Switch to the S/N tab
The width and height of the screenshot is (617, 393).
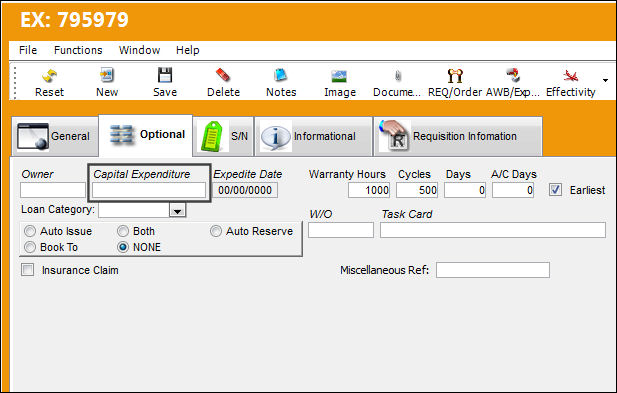click(224, 137)
